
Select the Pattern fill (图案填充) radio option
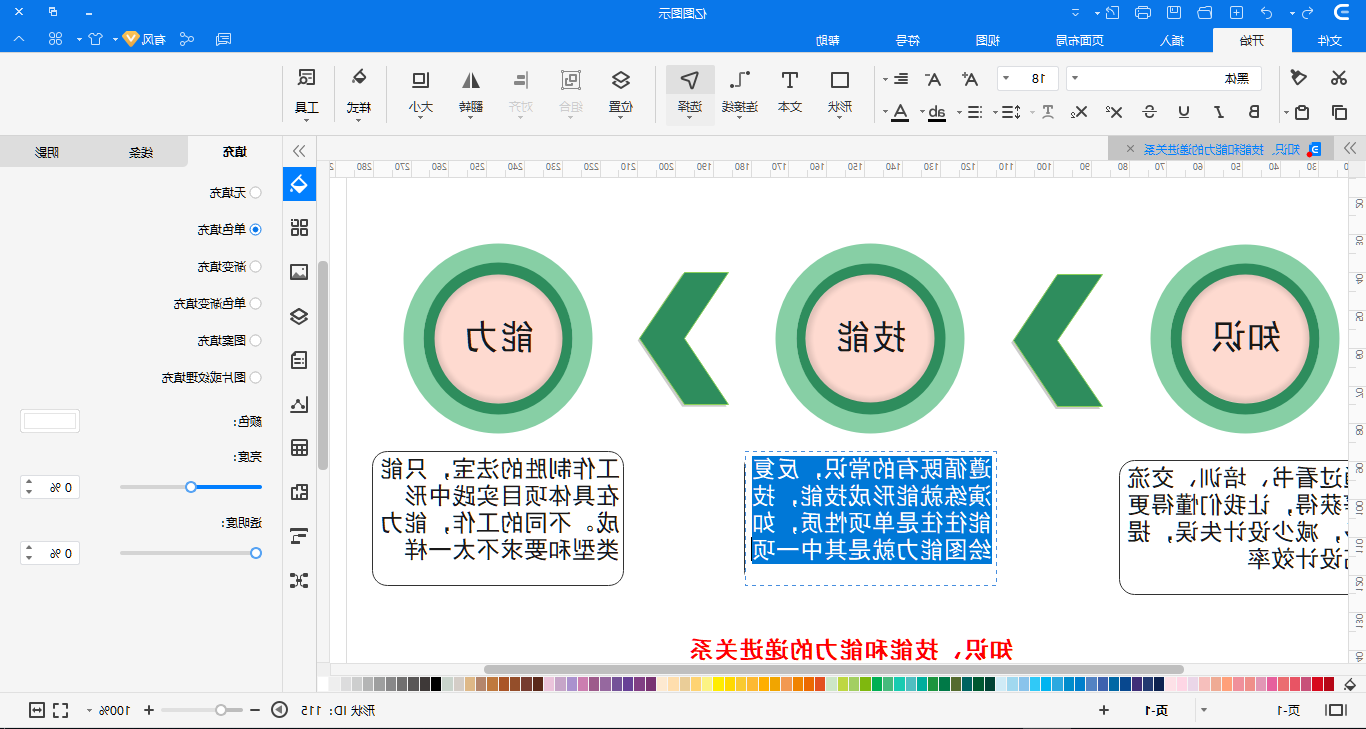pyautogui.click(x=255, y=340)
